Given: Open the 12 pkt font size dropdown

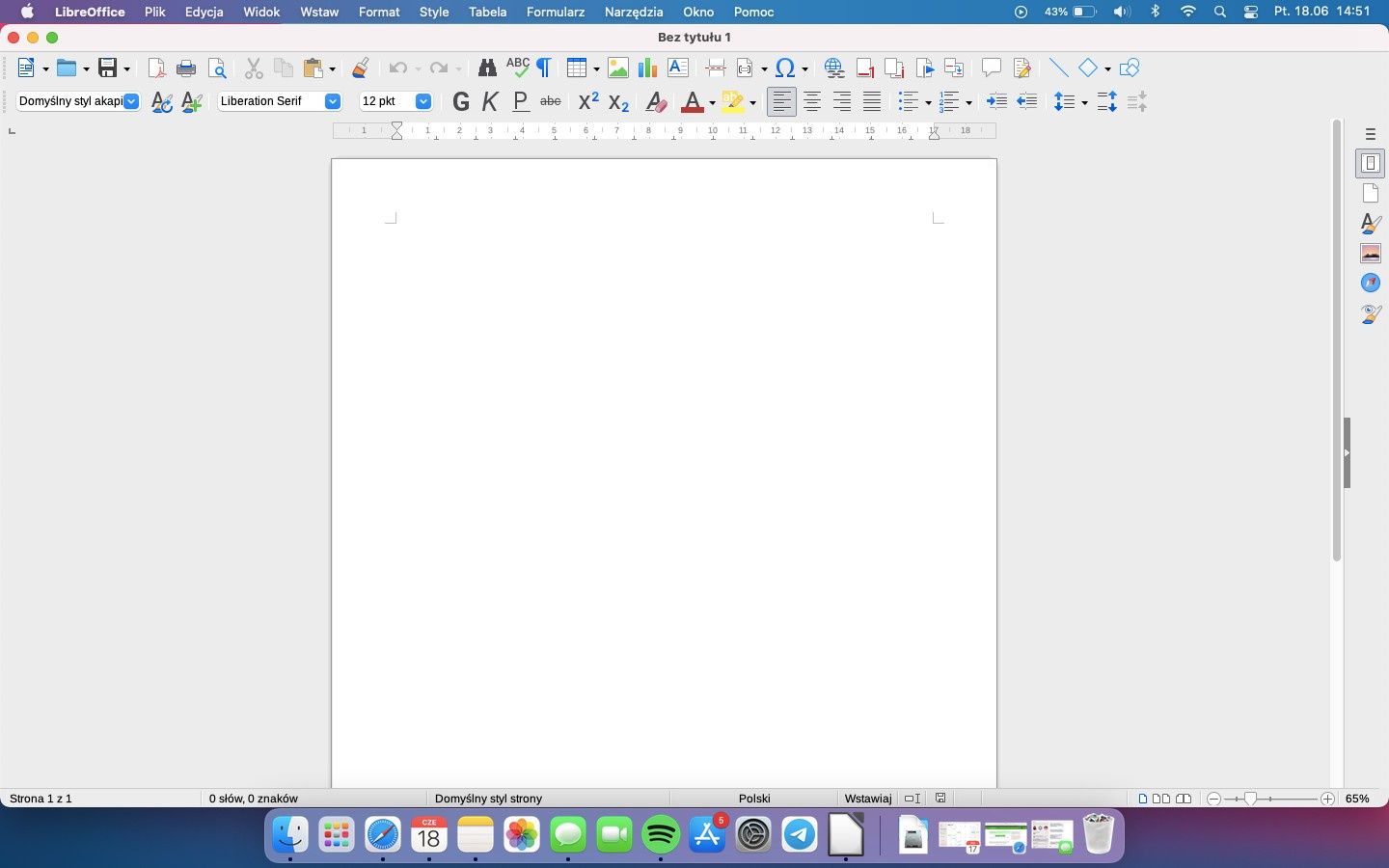Looking at the screenshot, I should pyautogui.click(x=422, y=101).
